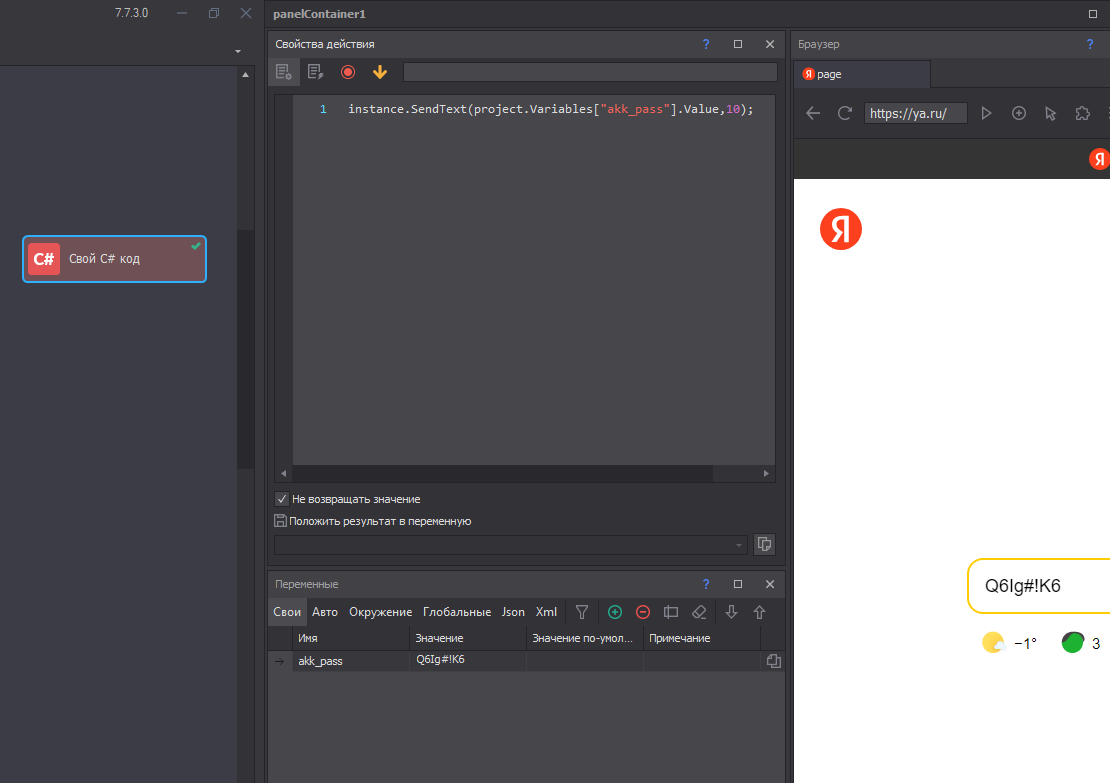Click the green add variable icon

click(x=615, y=612)
